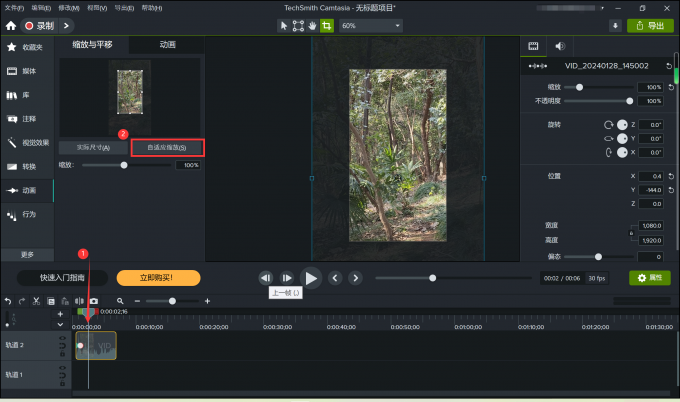Screen dimensions: 680x402
Task: Switch to the visual properties tab
Action: point(533,46)
